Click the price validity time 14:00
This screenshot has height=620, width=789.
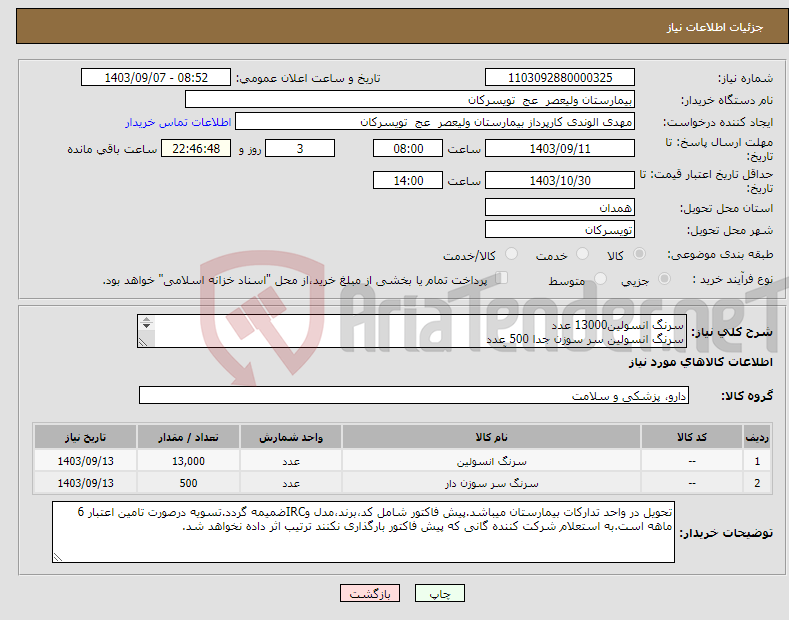pyautogui.click(x=408, y=180)
